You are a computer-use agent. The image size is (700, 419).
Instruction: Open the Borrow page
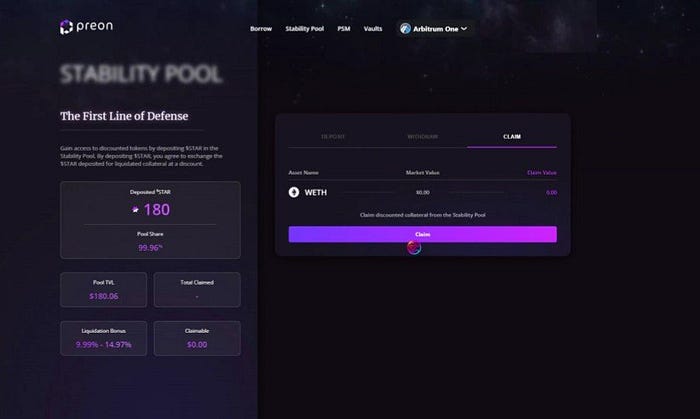(x=261, y=29)
